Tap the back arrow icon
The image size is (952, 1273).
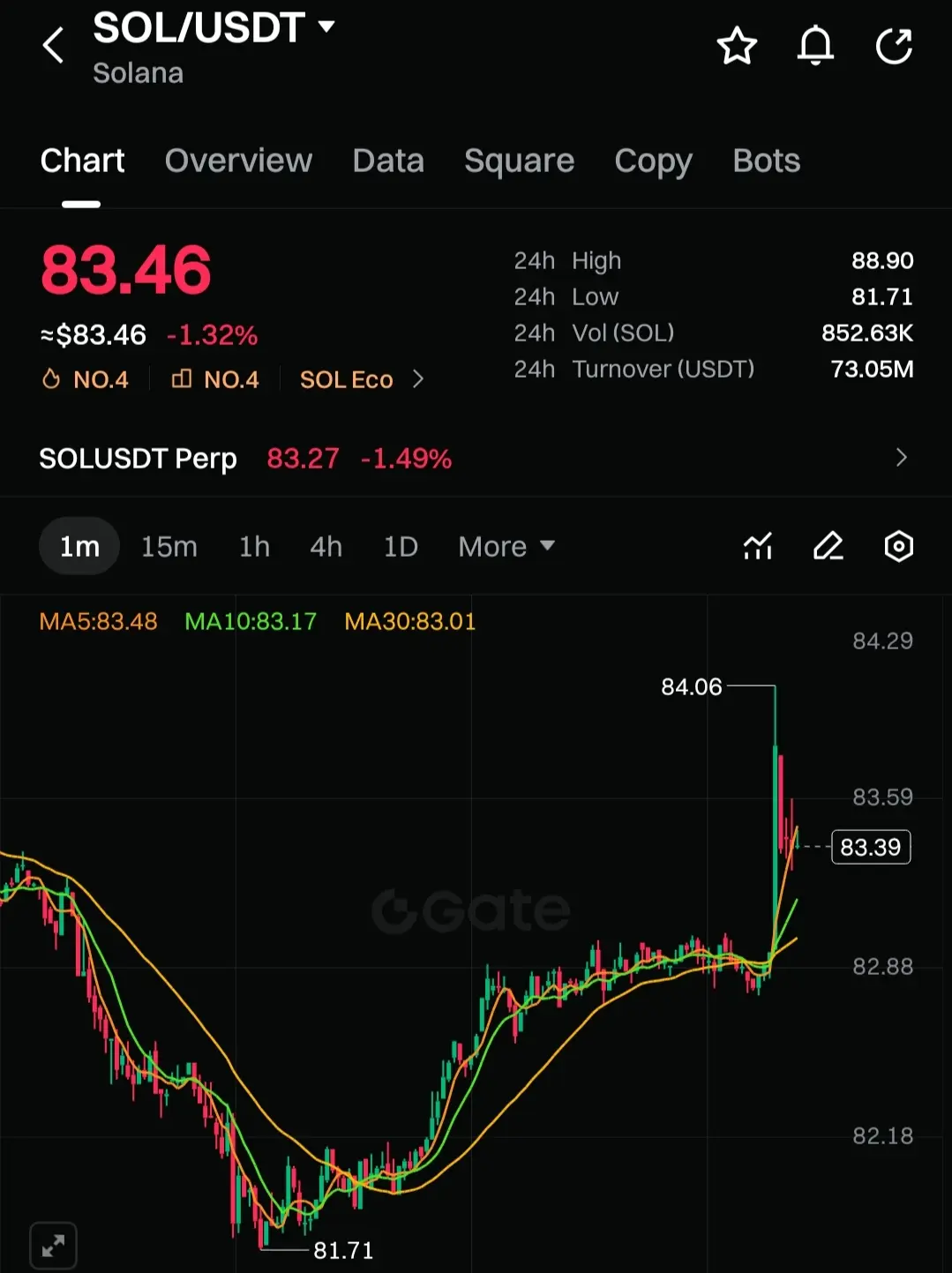point(53,45)
